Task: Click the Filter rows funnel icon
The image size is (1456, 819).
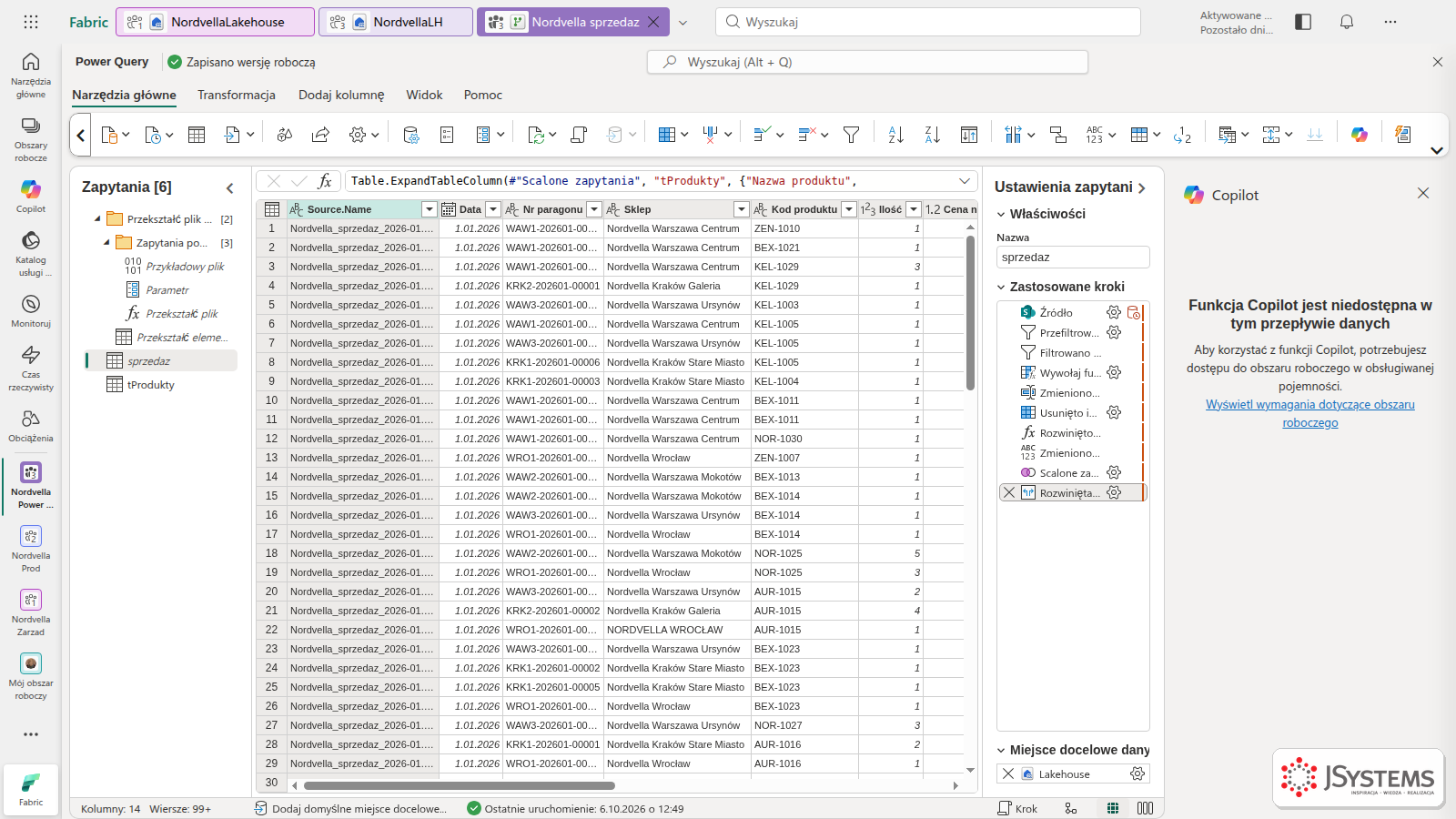Action: 852,135
